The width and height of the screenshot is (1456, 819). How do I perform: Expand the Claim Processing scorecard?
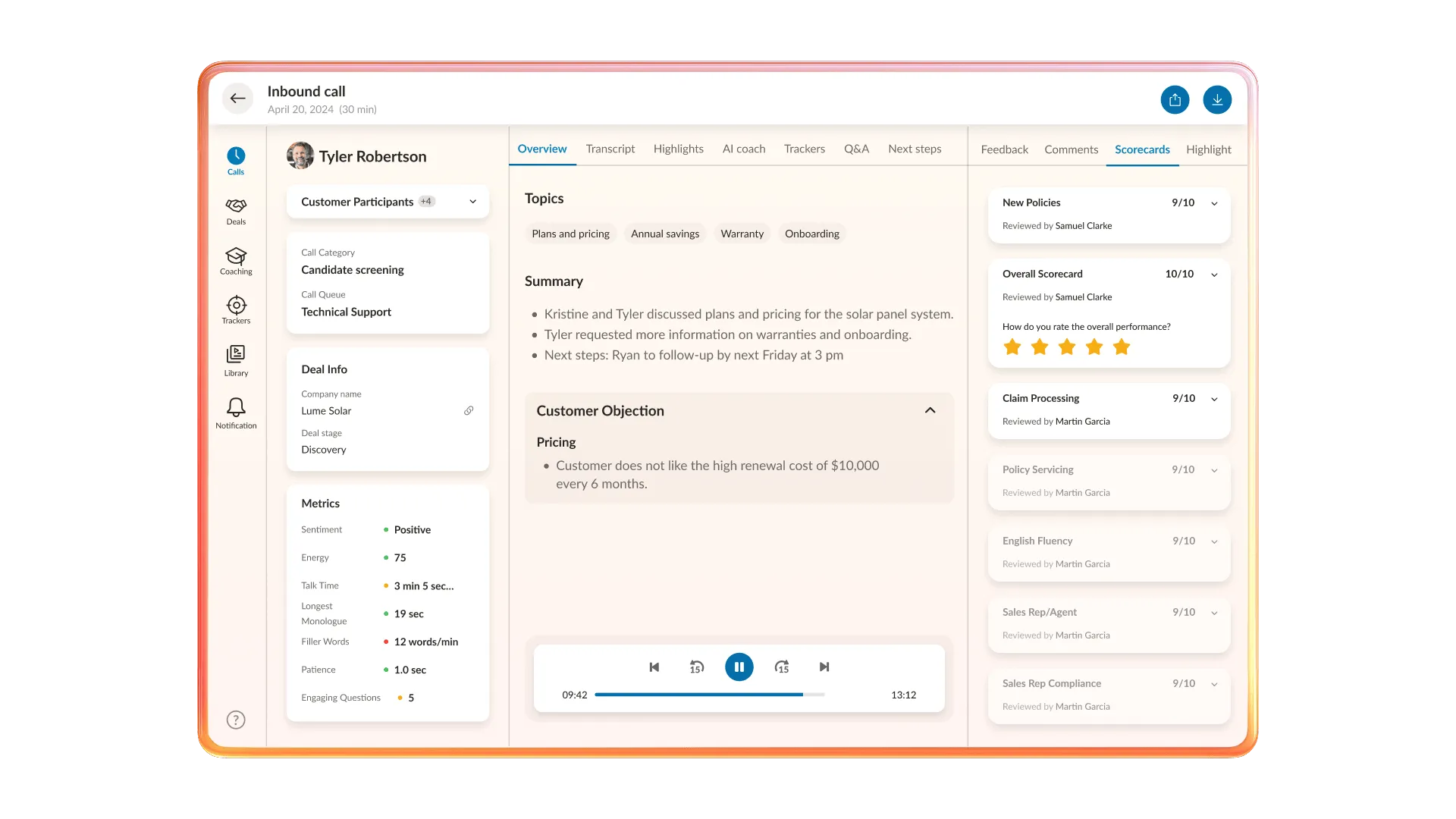tap(1214, 398)
